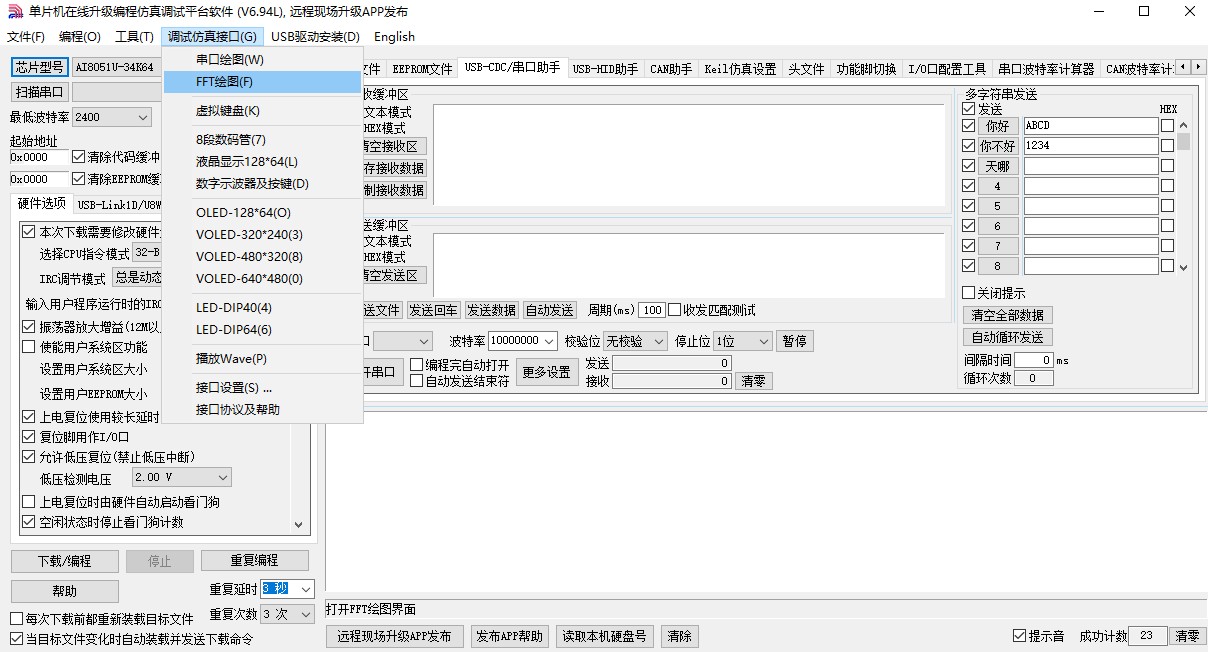Screen dimensions: 1208x652
Task: Toggle 允许低压复位 checkbox
Action: tap(28, 457)
